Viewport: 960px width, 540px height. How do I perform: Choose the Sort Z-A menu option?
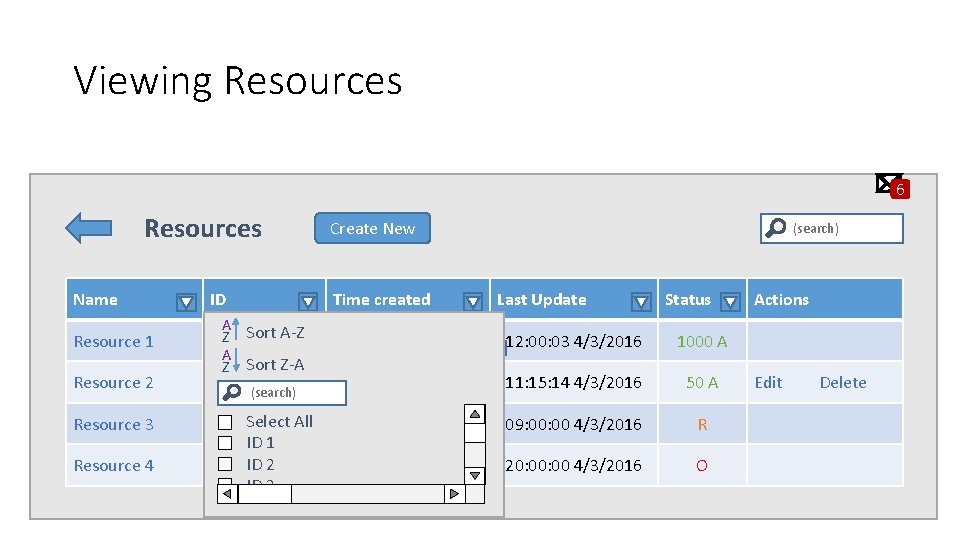pyautogui.click(x=275, y=364)
